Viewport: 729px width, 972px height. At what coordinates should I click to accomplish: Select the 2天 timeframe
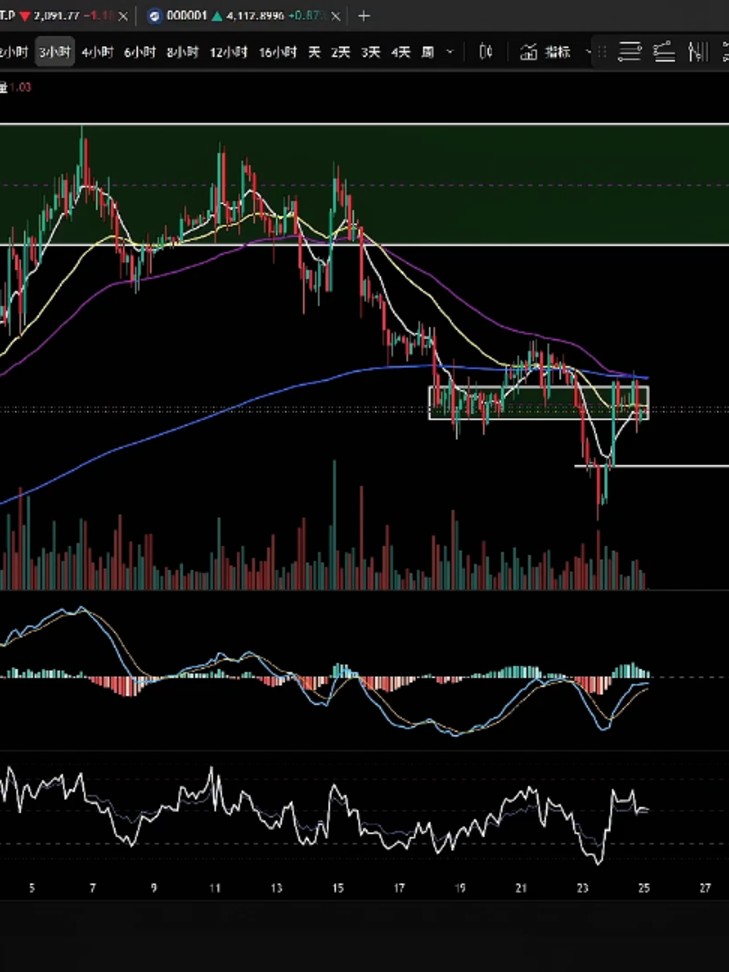click(340, 53)
